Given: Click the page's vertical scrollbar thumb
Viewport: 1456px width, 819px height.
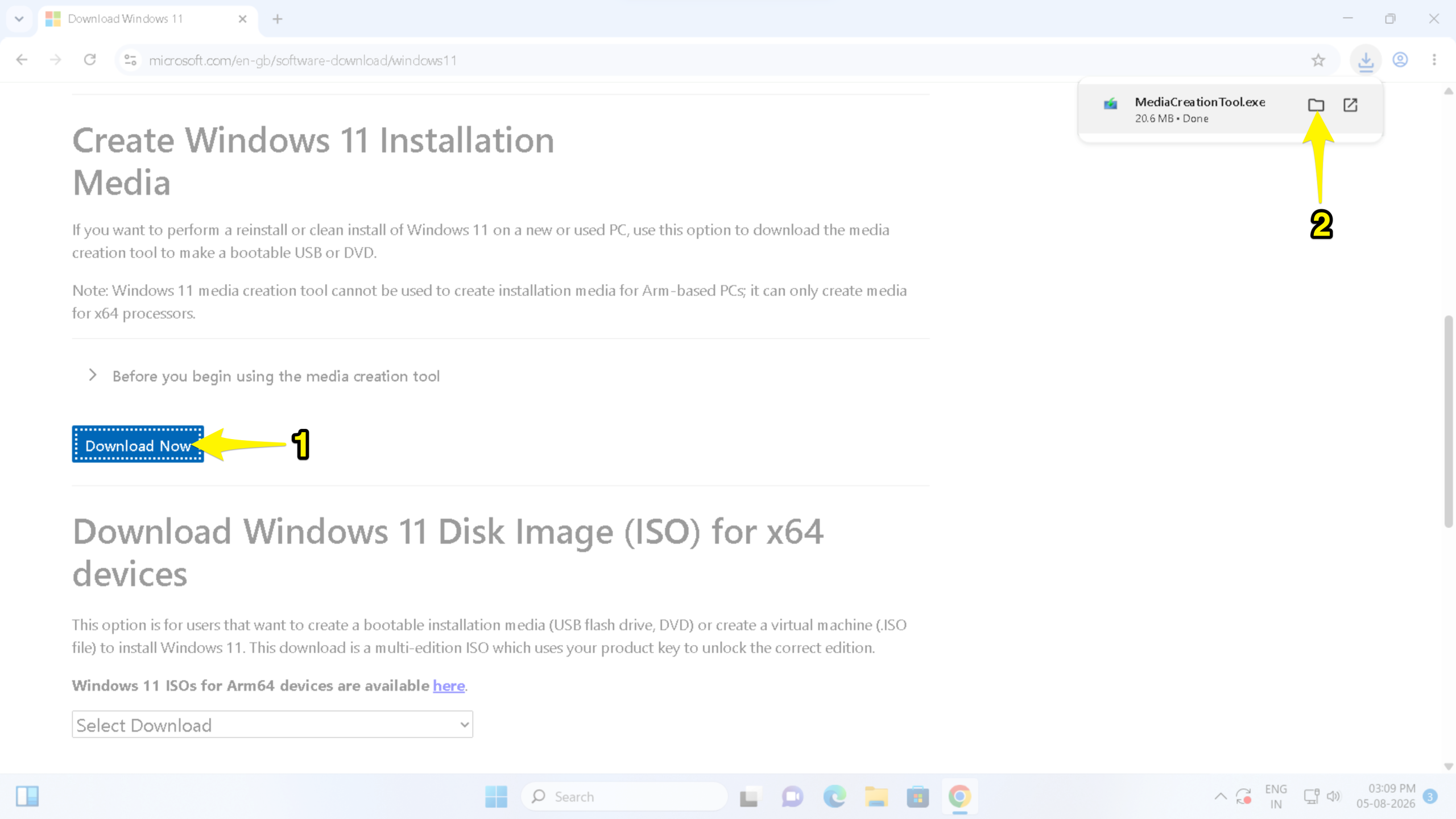Looking at the screenshot, I should (1448, 421).
